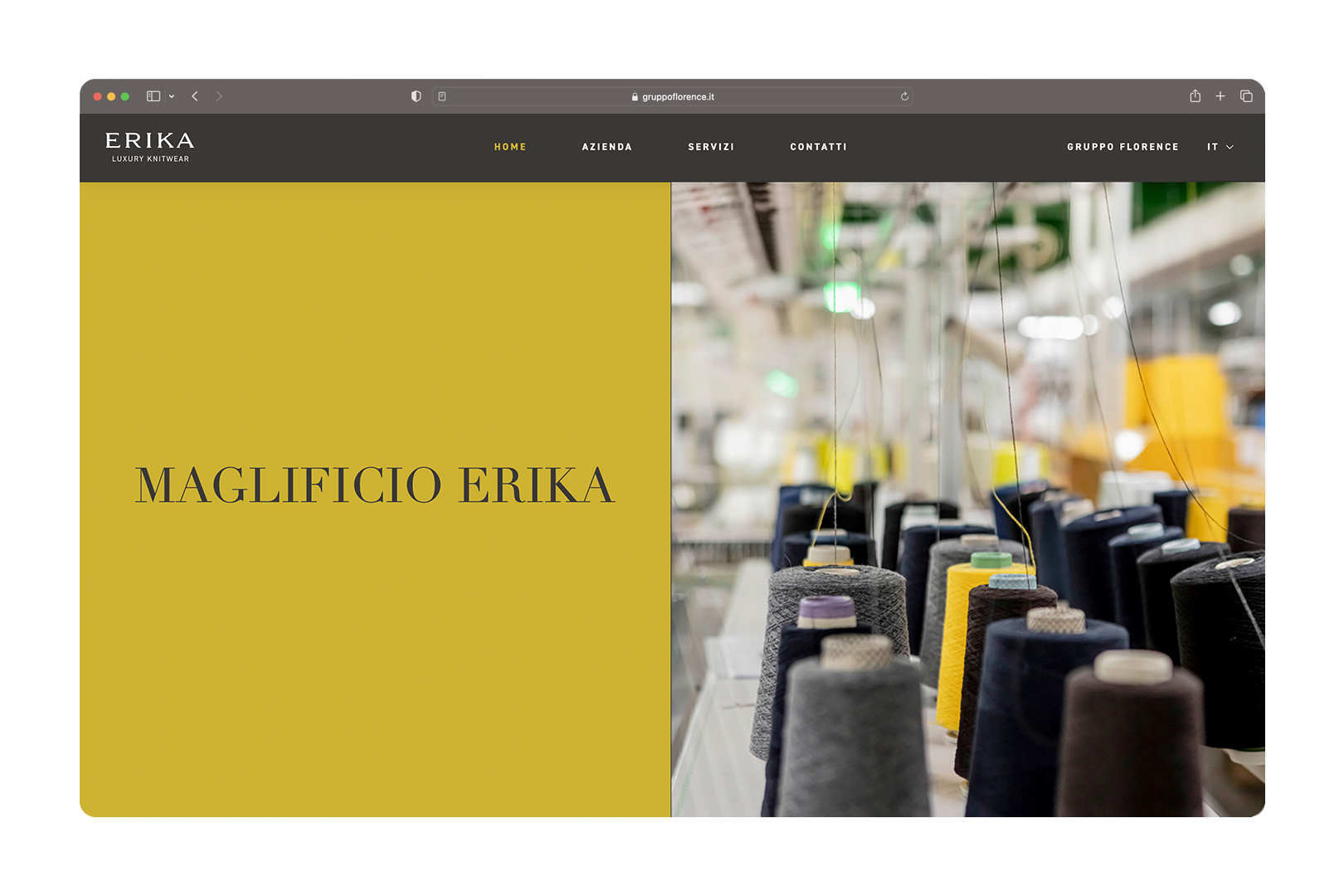Click the gruppoflorence.it address field
1344x896 pixels.
672,96
